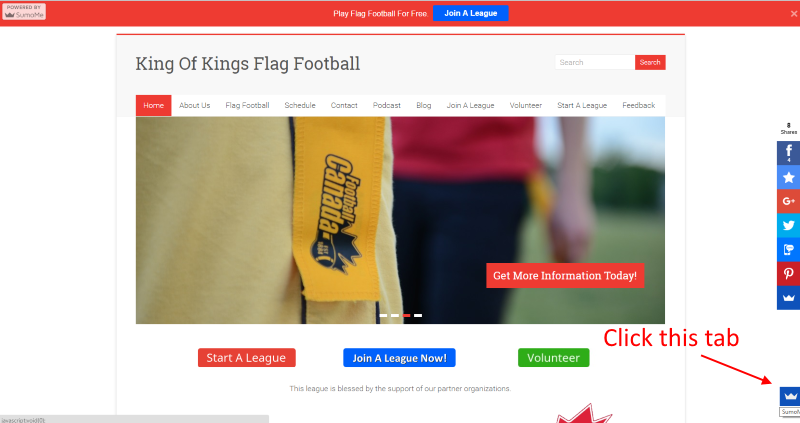Jump to the last slide indicator

point(418,315)
